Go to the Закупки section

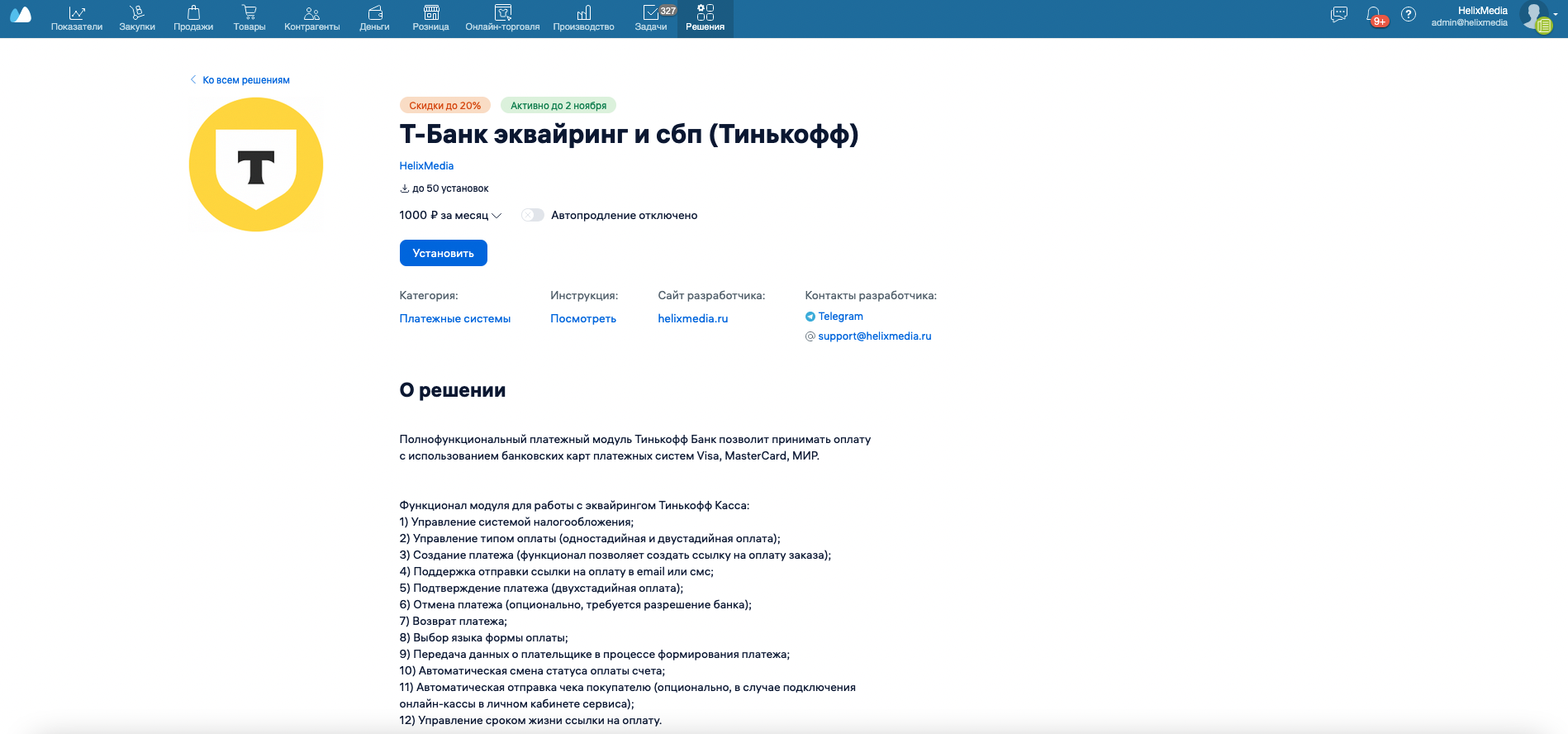point(137,18)
